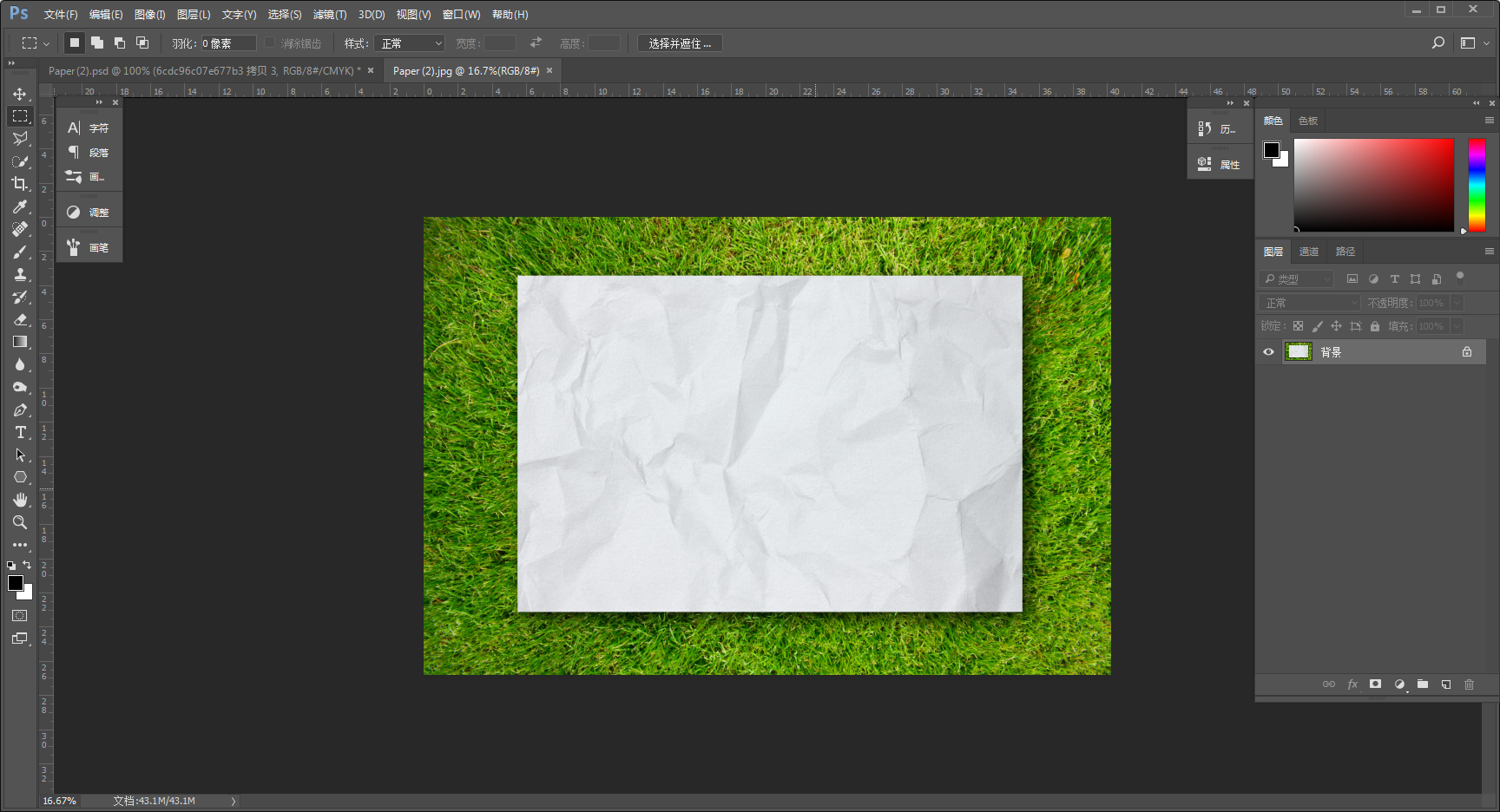Image resolution: width=1500 pixels, height=812 pixels.
Task: Toggle lock transparent pixels
Action: coord(1298,326)
